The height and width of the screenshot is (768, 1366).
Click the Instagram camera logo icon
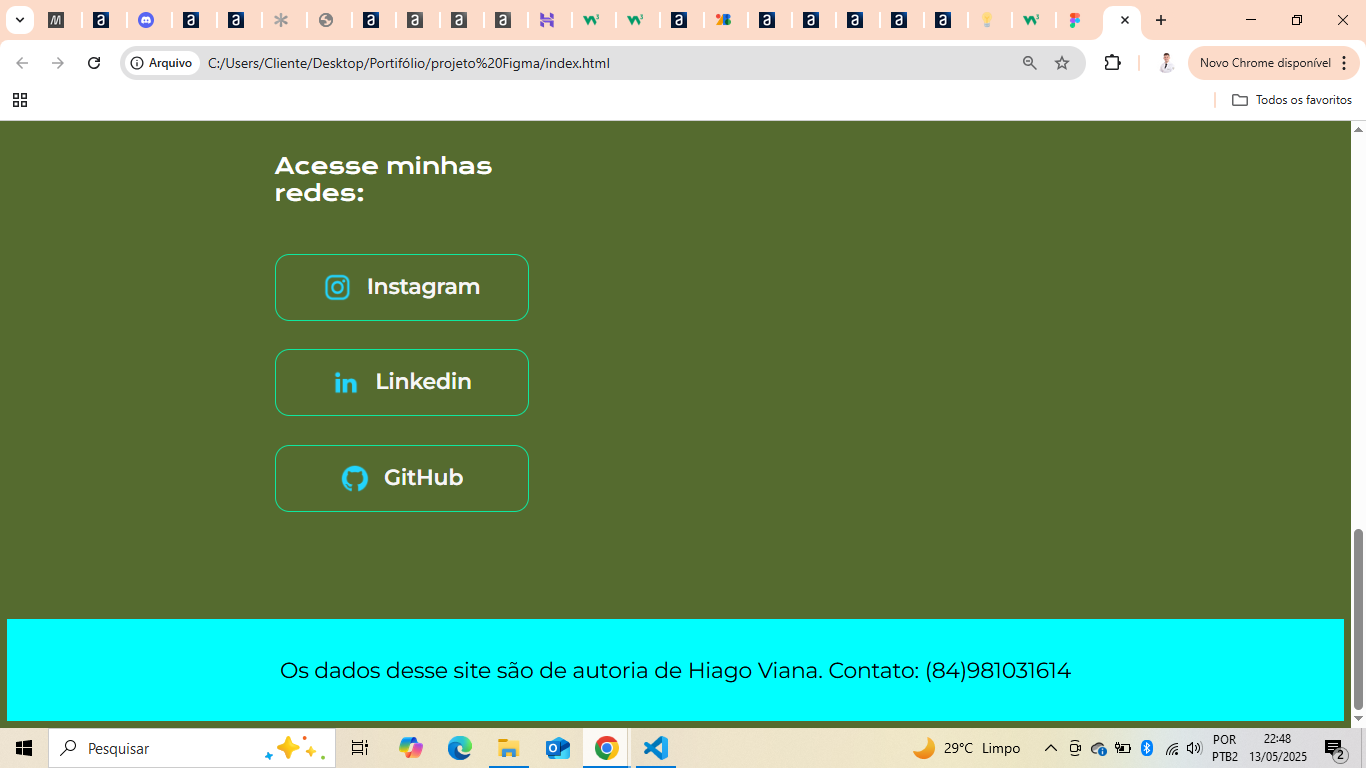coord(338,287)
